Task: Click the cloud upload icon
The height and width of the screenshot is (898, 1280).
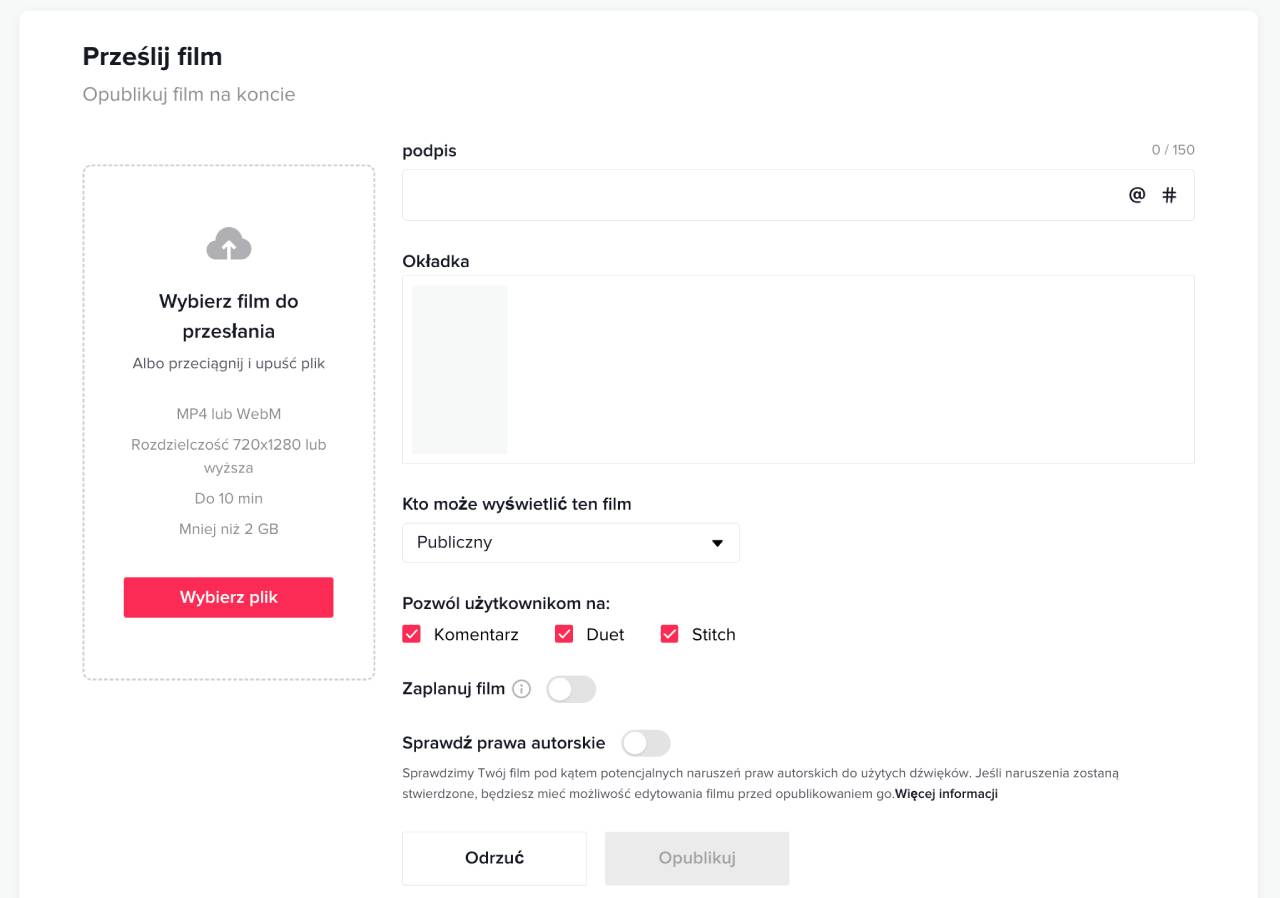Action: coord(228,244)
